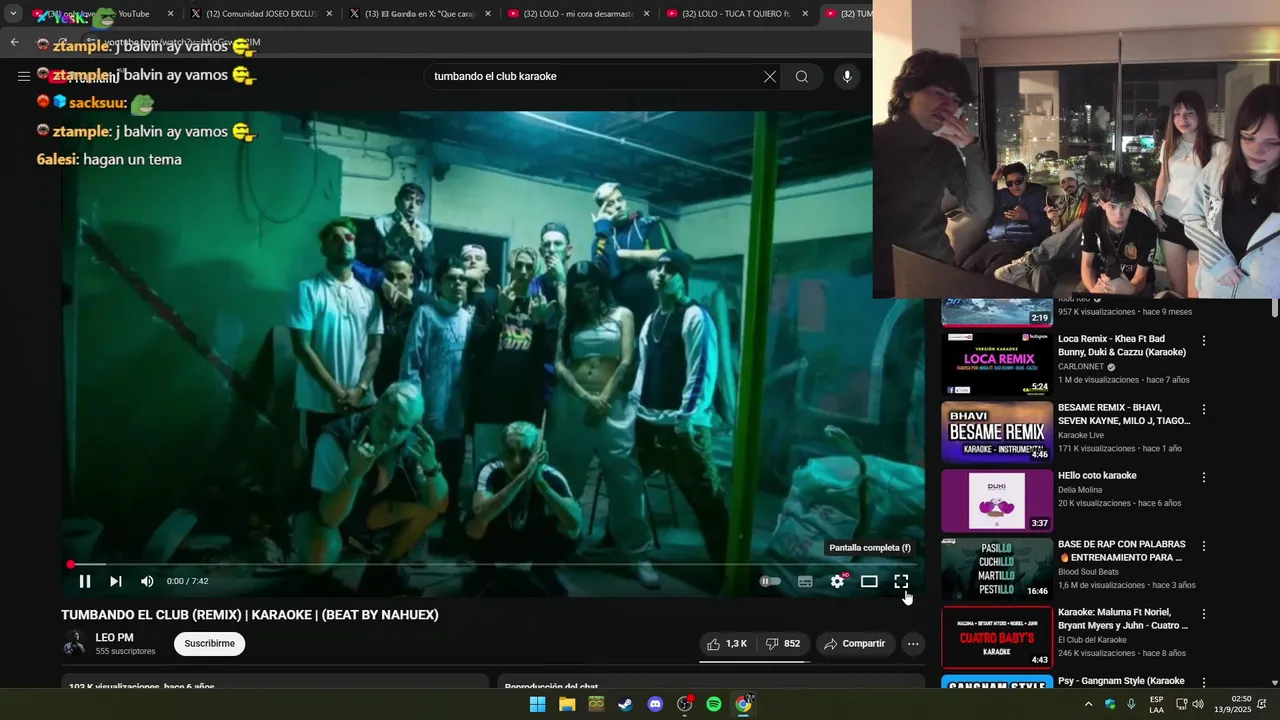Open options menu for BESAME REMIX video
The height and width of the screenshot is (720, 1280).
pyautogui.click(x=1204, y=409)
